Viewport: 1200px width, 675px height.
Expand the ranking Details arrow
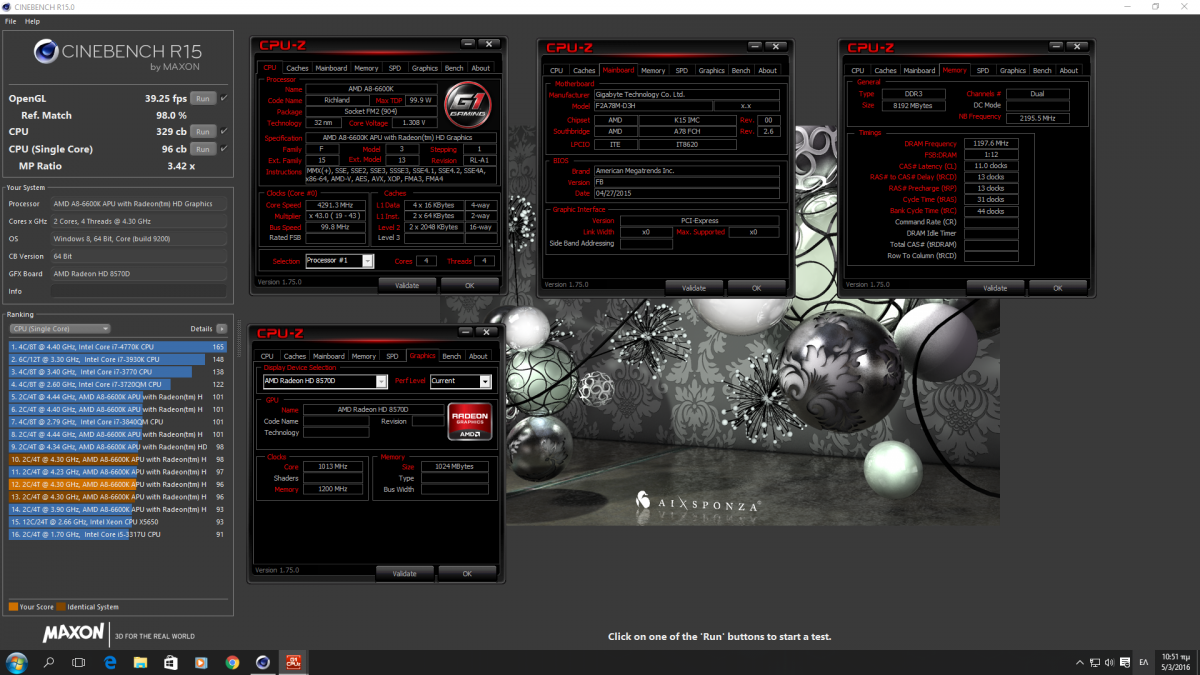[221, 328]
